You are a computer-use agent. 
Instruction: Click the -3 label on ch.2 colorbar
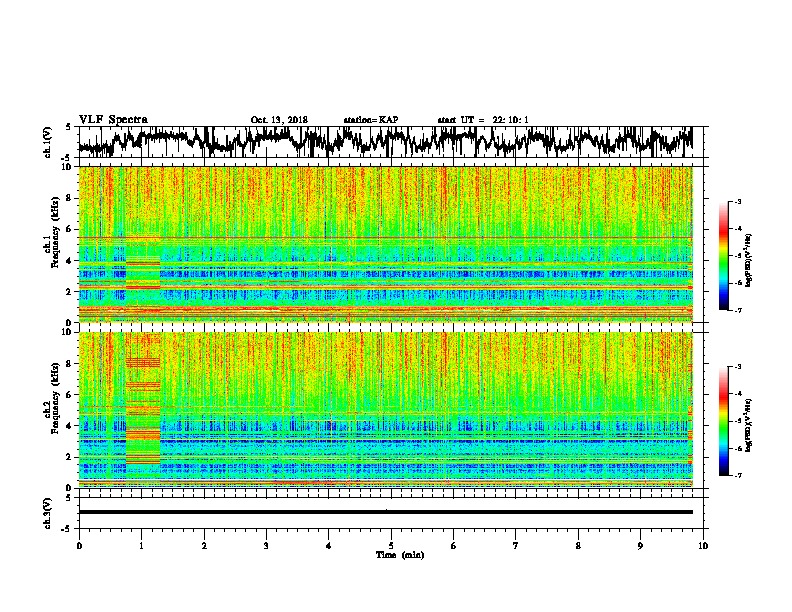pyautogui.click(x=737, y=367)
